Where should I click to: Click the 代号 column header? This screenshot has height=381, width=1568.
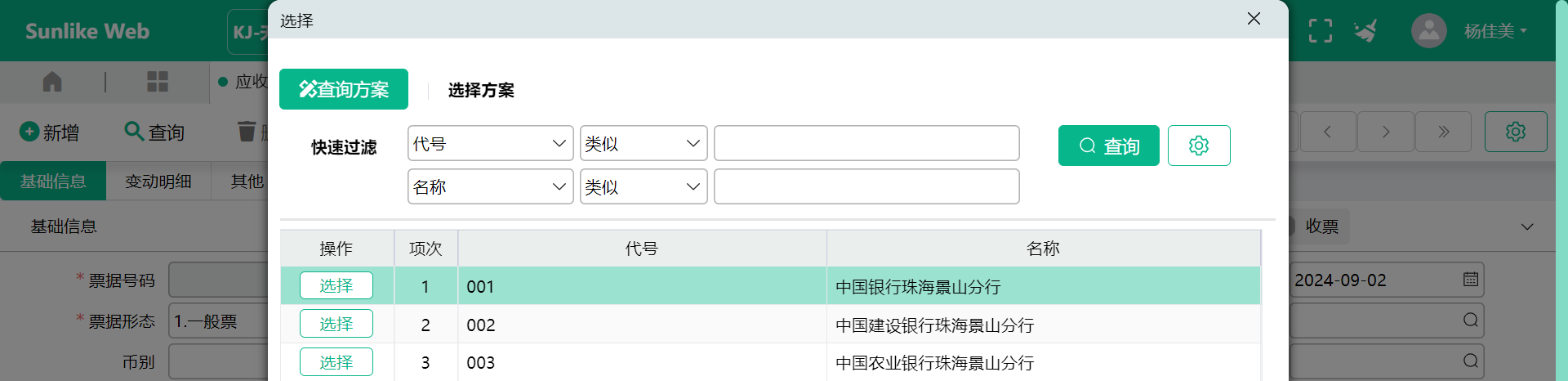tap(642, 249)
